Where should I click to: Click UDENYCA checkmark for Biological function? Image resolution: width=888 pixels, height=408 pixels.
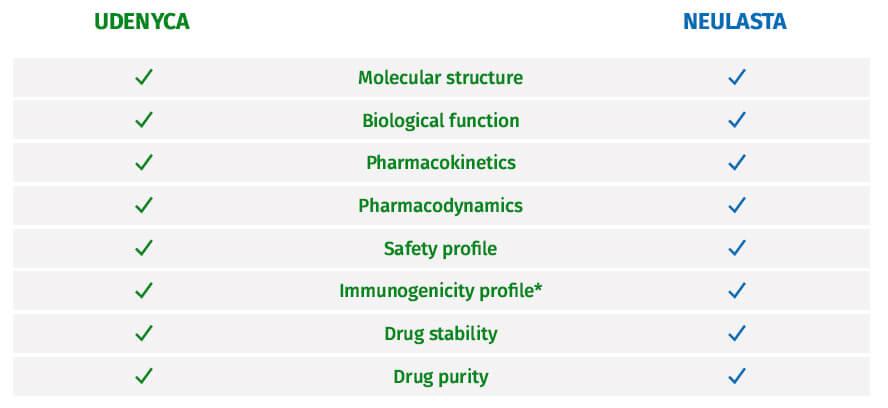point(143,120)
